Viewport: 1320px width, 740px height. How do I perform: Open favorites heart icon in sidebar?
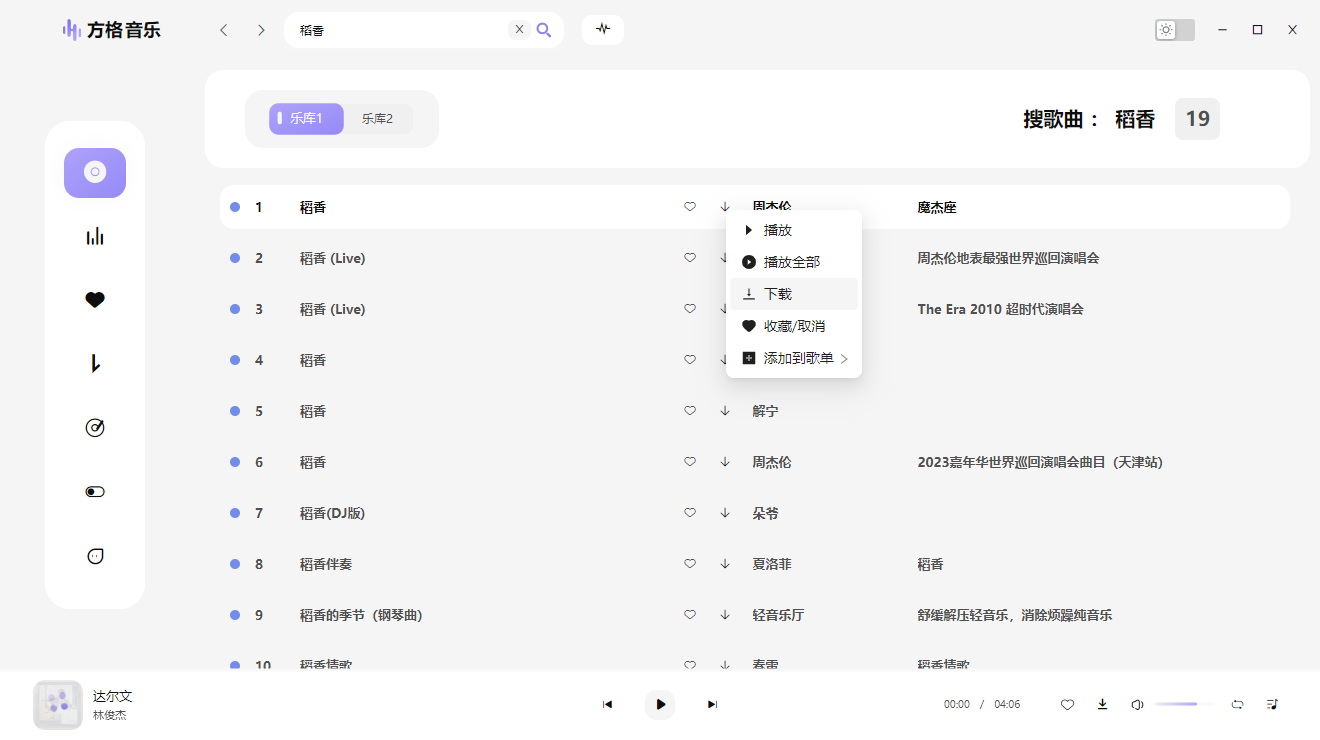pyautogui.click(x=95, y=300)
